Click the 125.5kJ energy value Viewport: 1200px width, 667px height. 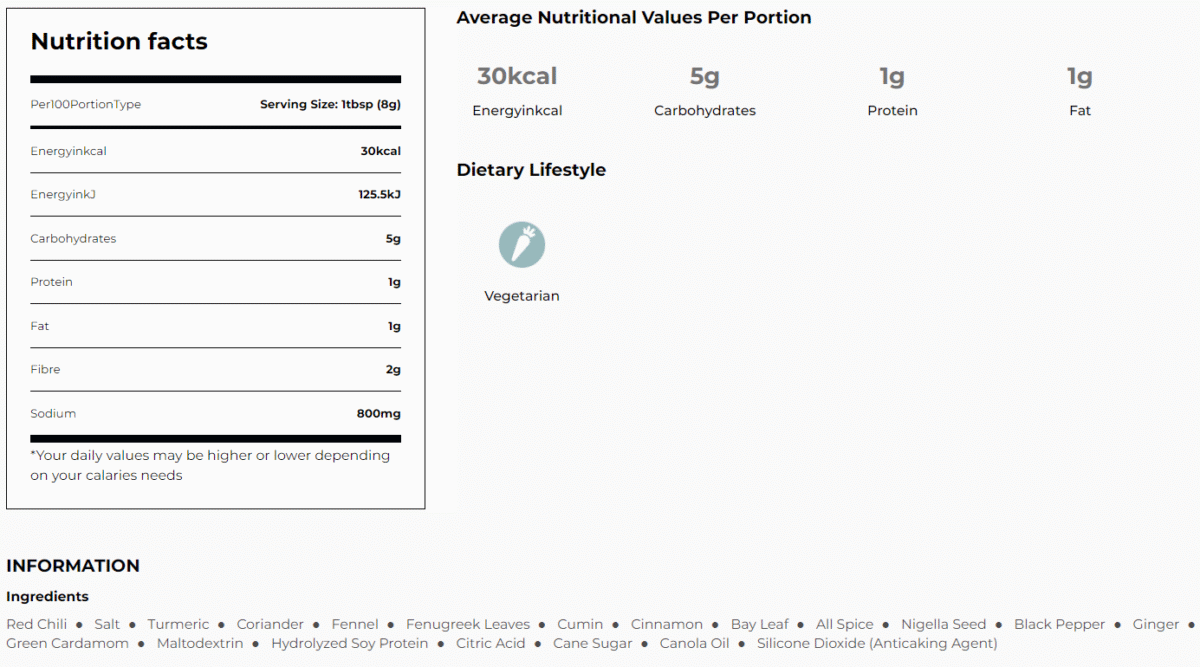(x=379, y=194)
